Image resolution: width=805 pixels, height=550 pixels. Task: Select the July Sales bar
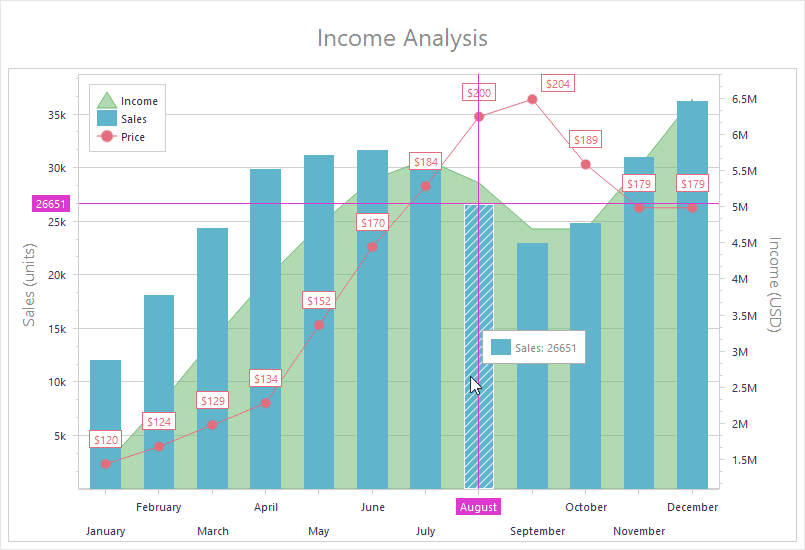426,327
